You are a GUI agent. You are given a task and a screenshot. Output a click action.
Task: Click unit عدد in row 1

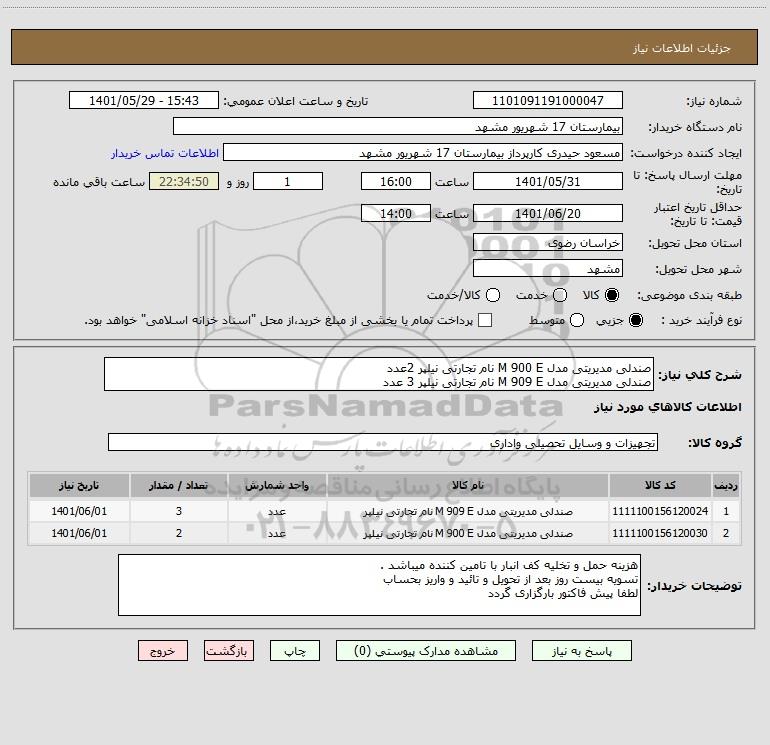click(x=277, y=512)
